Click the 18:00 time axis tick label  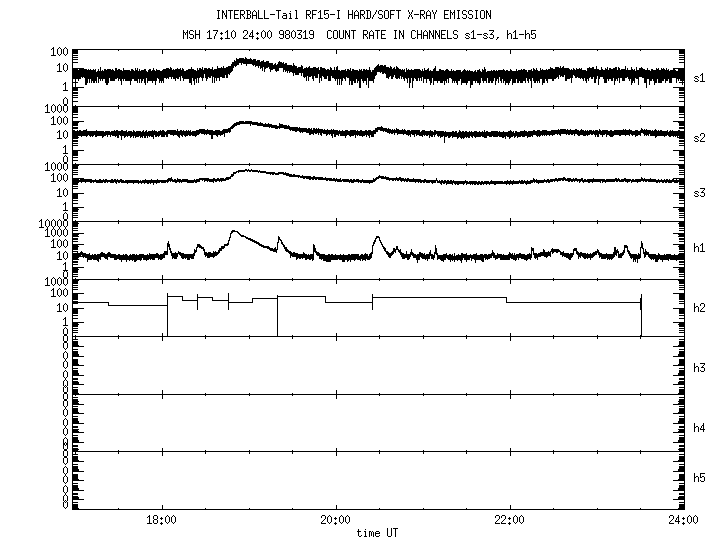click(x=162, y=520)
